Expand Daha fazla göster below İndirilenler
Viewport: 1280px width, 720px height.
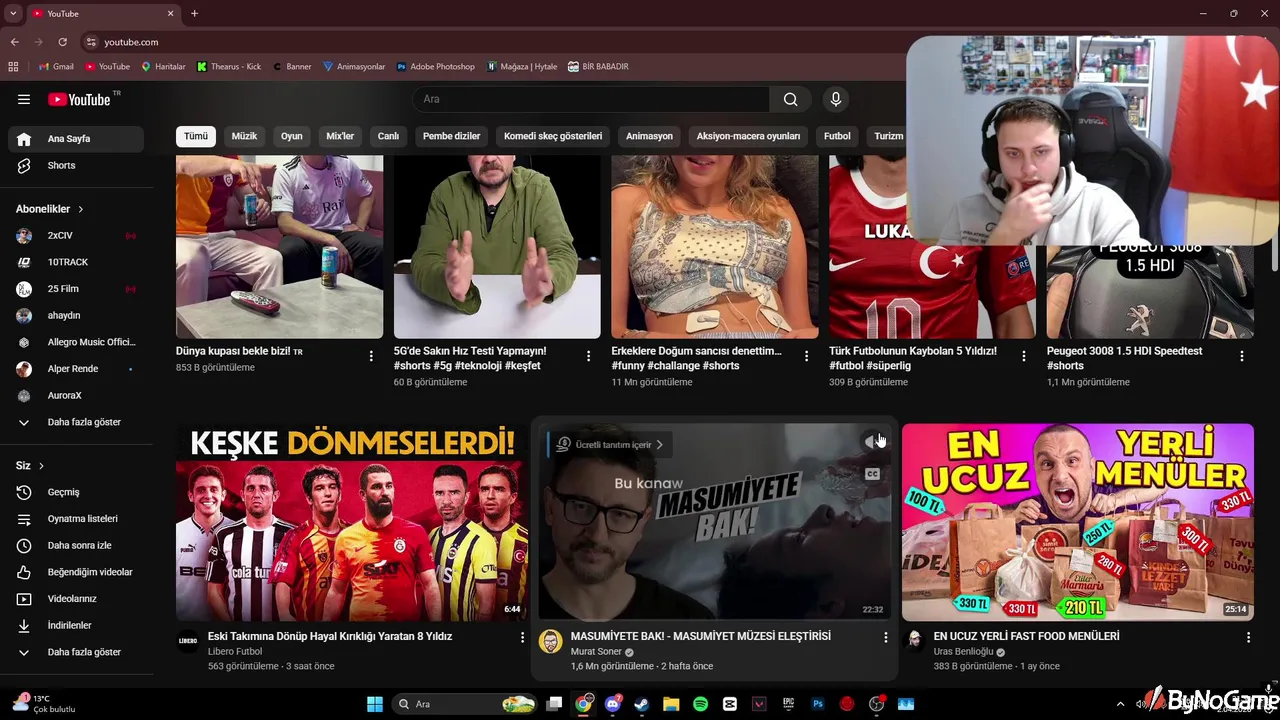pos(76,652)
